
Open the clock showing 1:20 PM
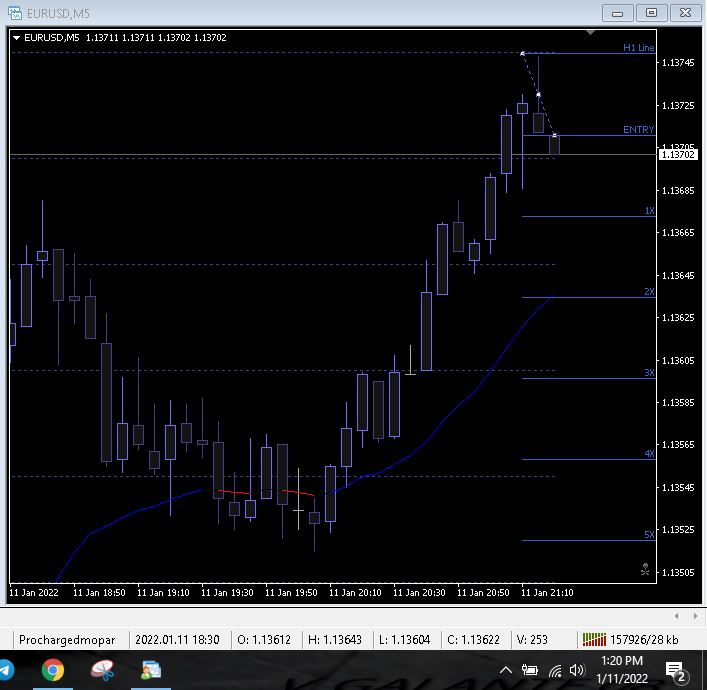pyautogui.click(x=622, y=670)
